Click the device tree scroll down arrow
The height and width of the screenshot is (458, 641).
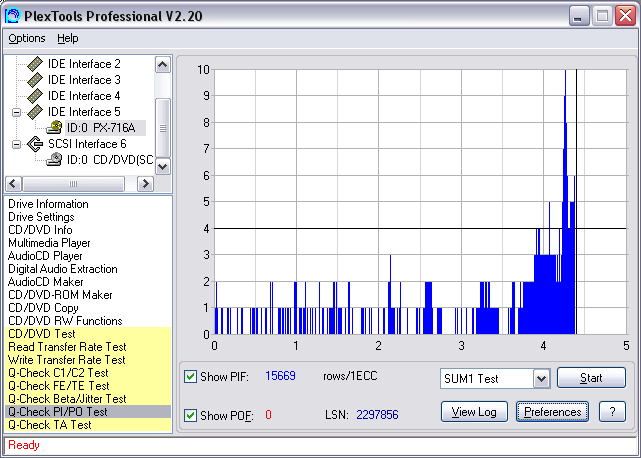(x=163, y=166)
